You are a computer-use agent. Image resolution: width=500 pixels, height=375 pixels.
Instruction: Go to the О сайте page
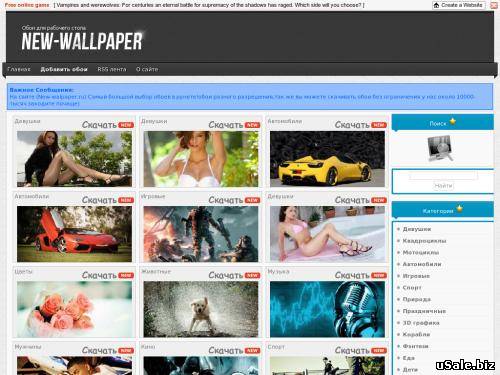(x=147, y=69)
